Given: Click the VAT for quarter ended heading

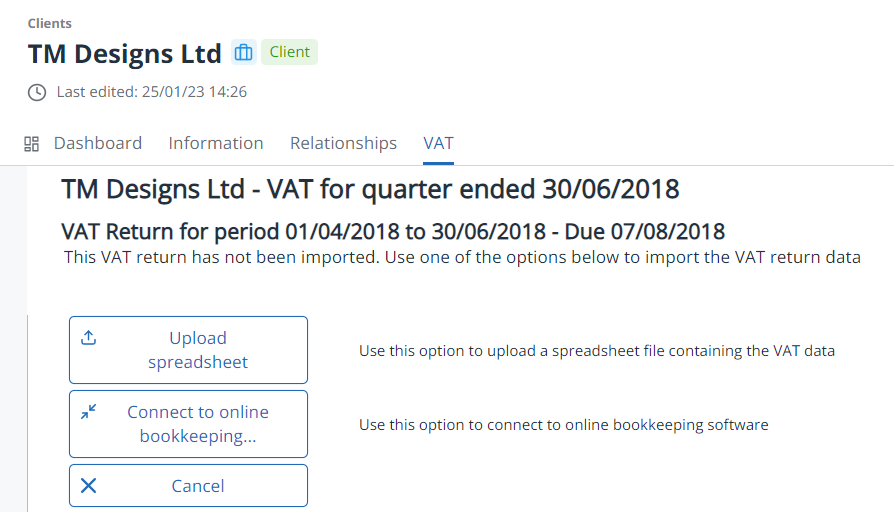Looking at the screenshot, I should pos(370,188).
